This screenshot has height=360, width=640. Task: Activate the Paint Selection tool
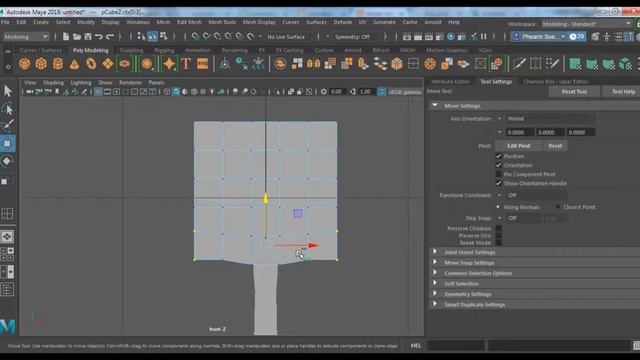pyautogui.click(x=8, y=126)
